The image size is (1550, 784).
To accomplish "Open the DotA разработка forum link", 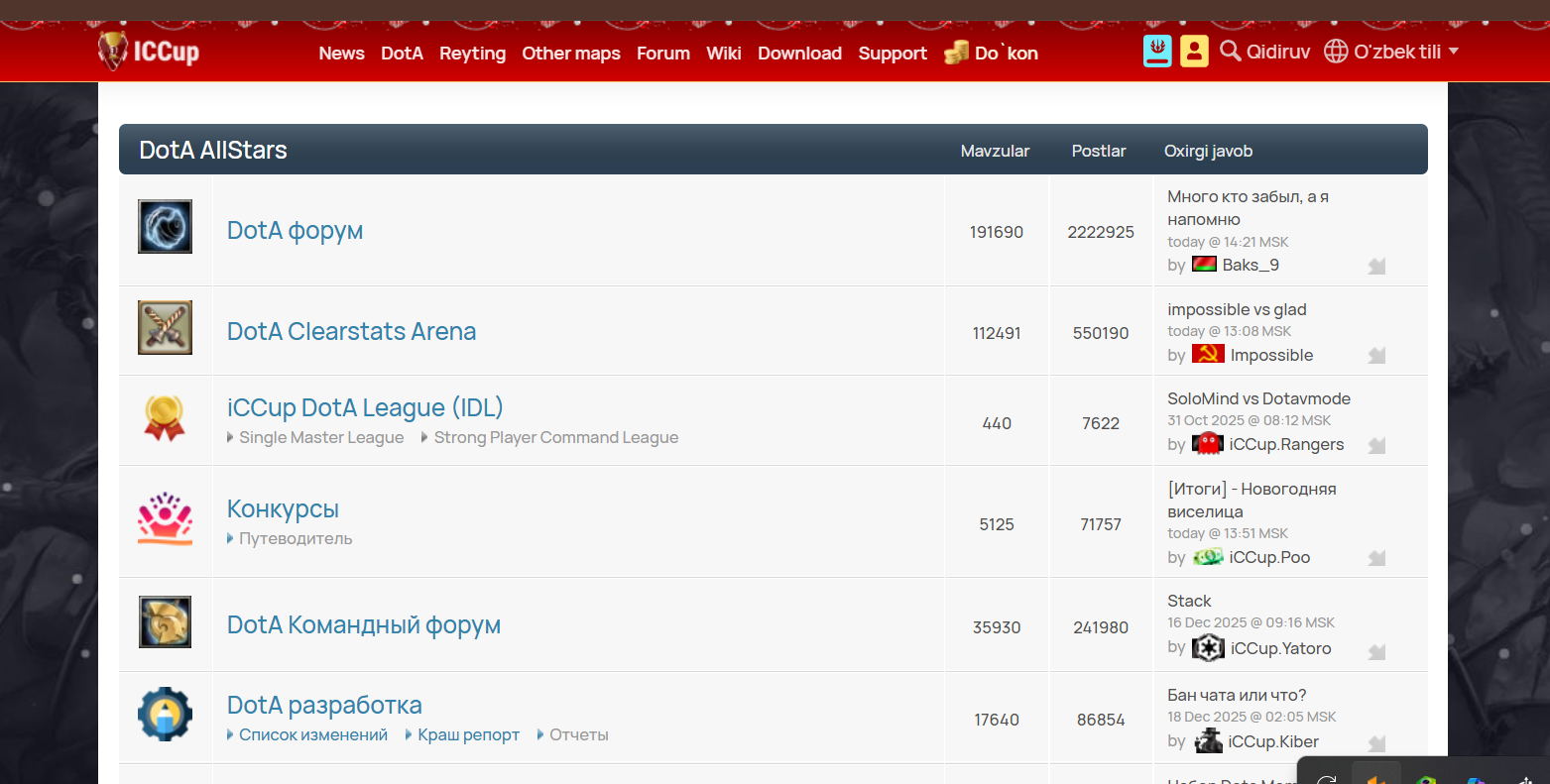I will (x=324, y=705).
